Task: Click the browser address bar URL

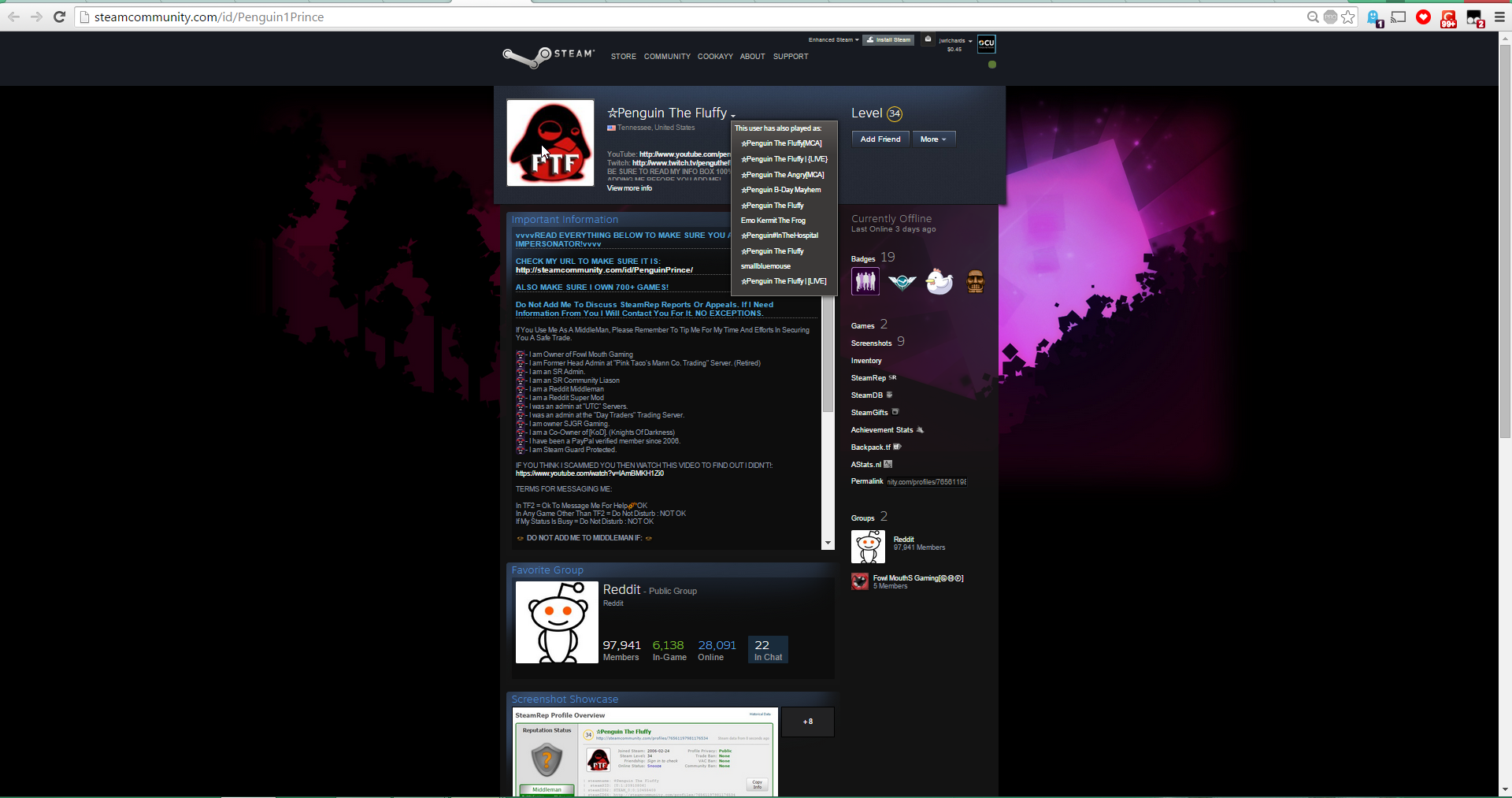Action: [209, 17]
